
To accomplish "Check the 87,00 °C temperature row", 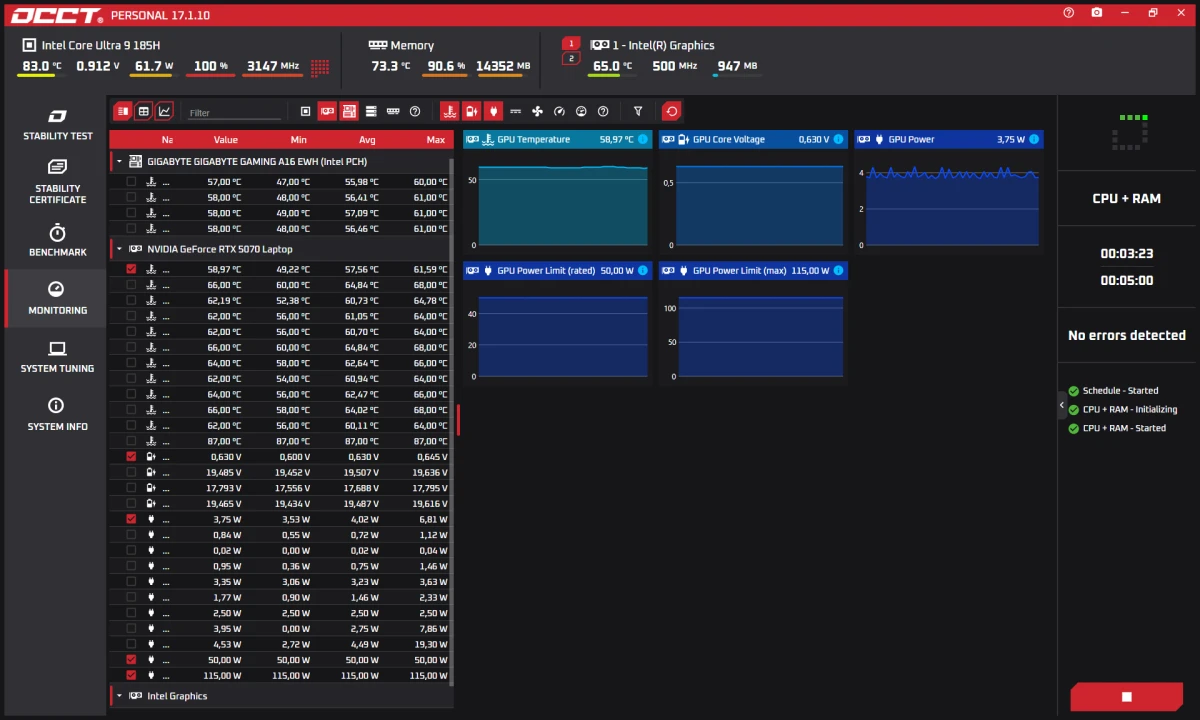I will [131, 441].
